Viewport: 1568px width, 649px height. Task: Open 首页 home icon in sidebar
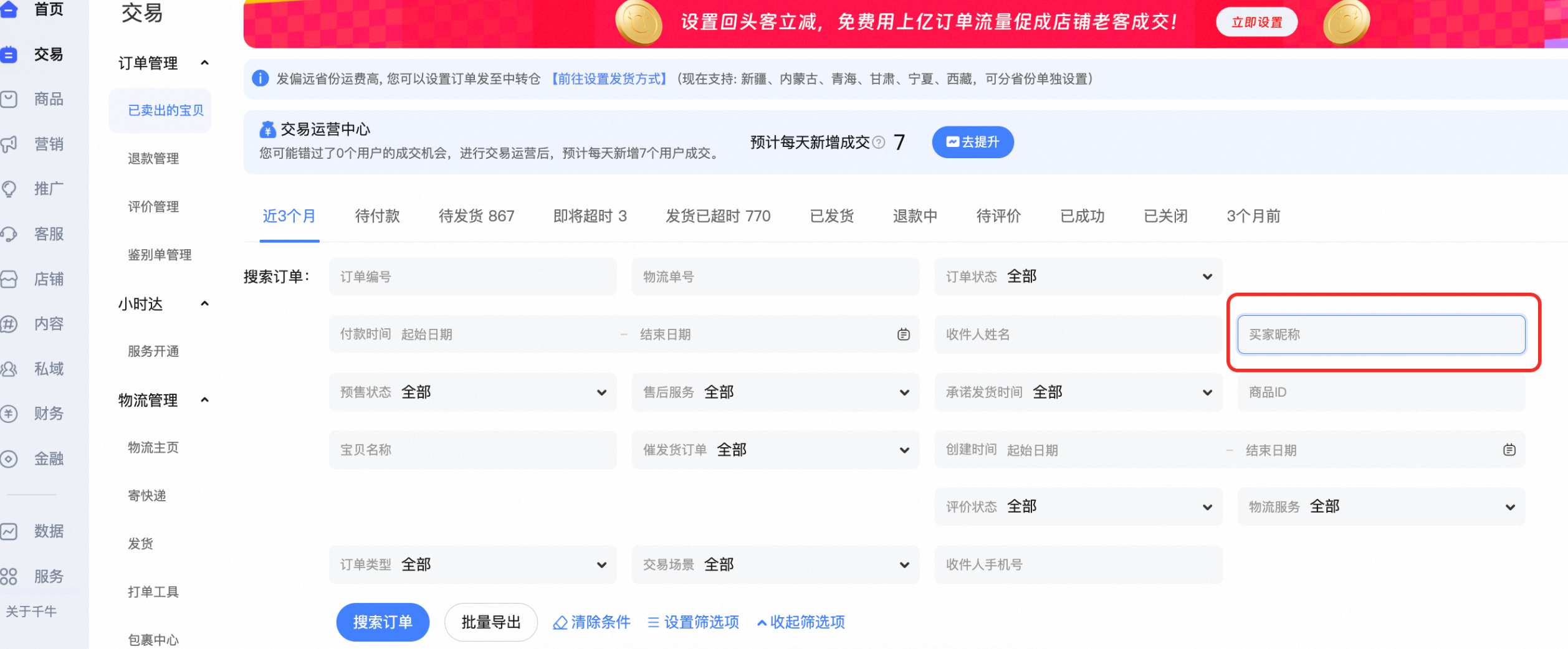point(8,9)
